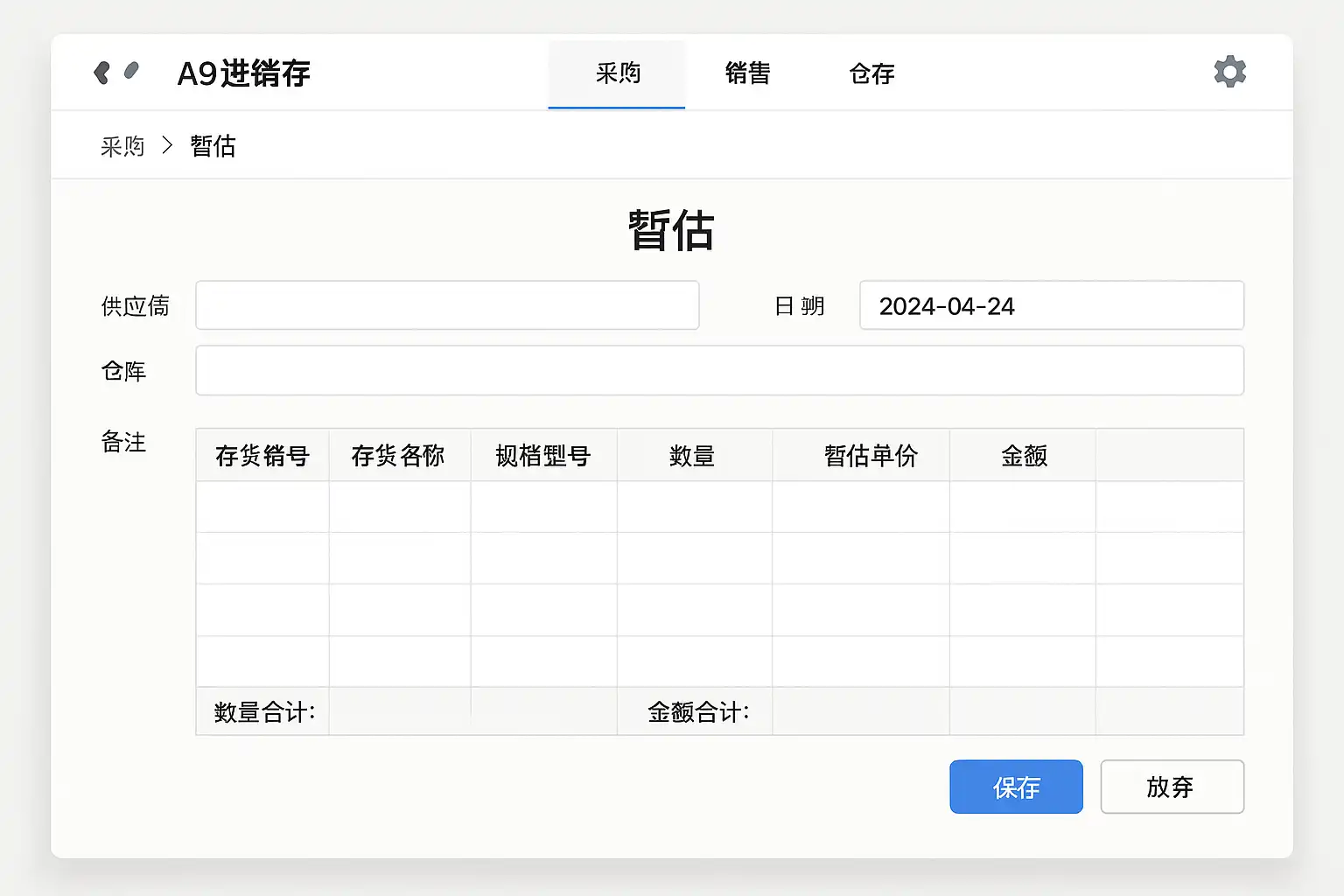Select the first-row cell under 规格型号

[x=543, y=507]
